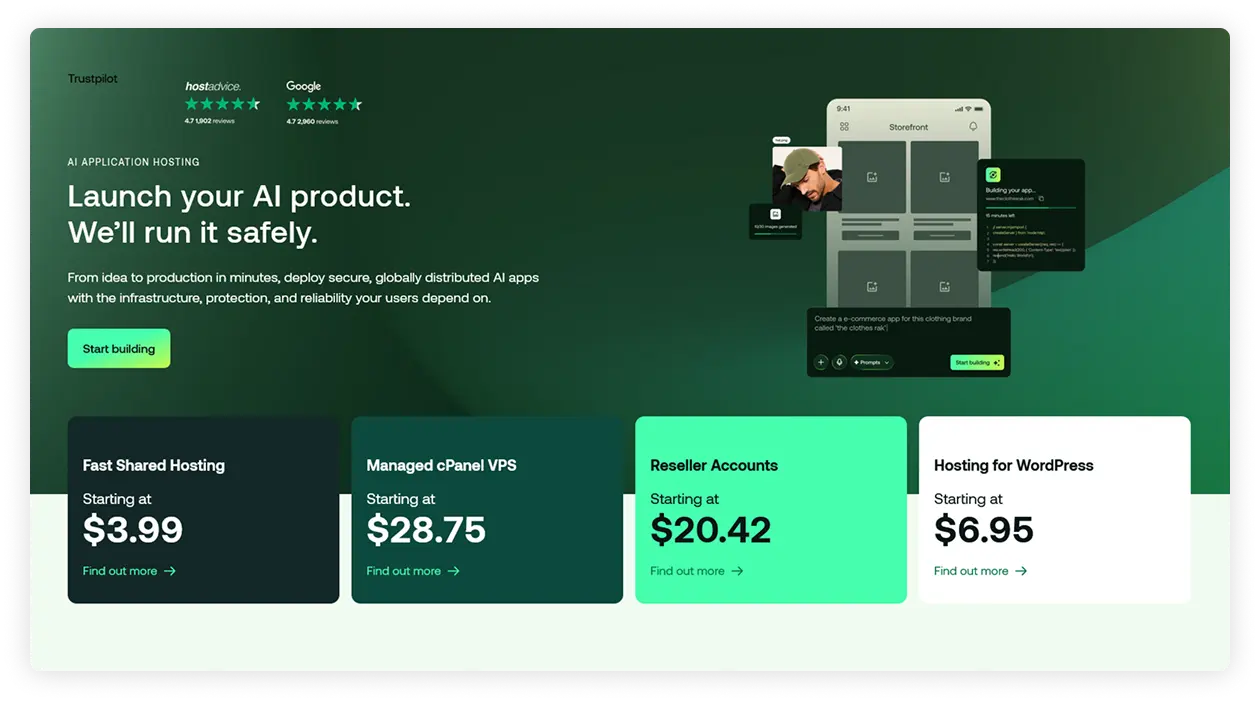
Task: Click the notification bell in the Storefront app
Action: tap(974, 127)
